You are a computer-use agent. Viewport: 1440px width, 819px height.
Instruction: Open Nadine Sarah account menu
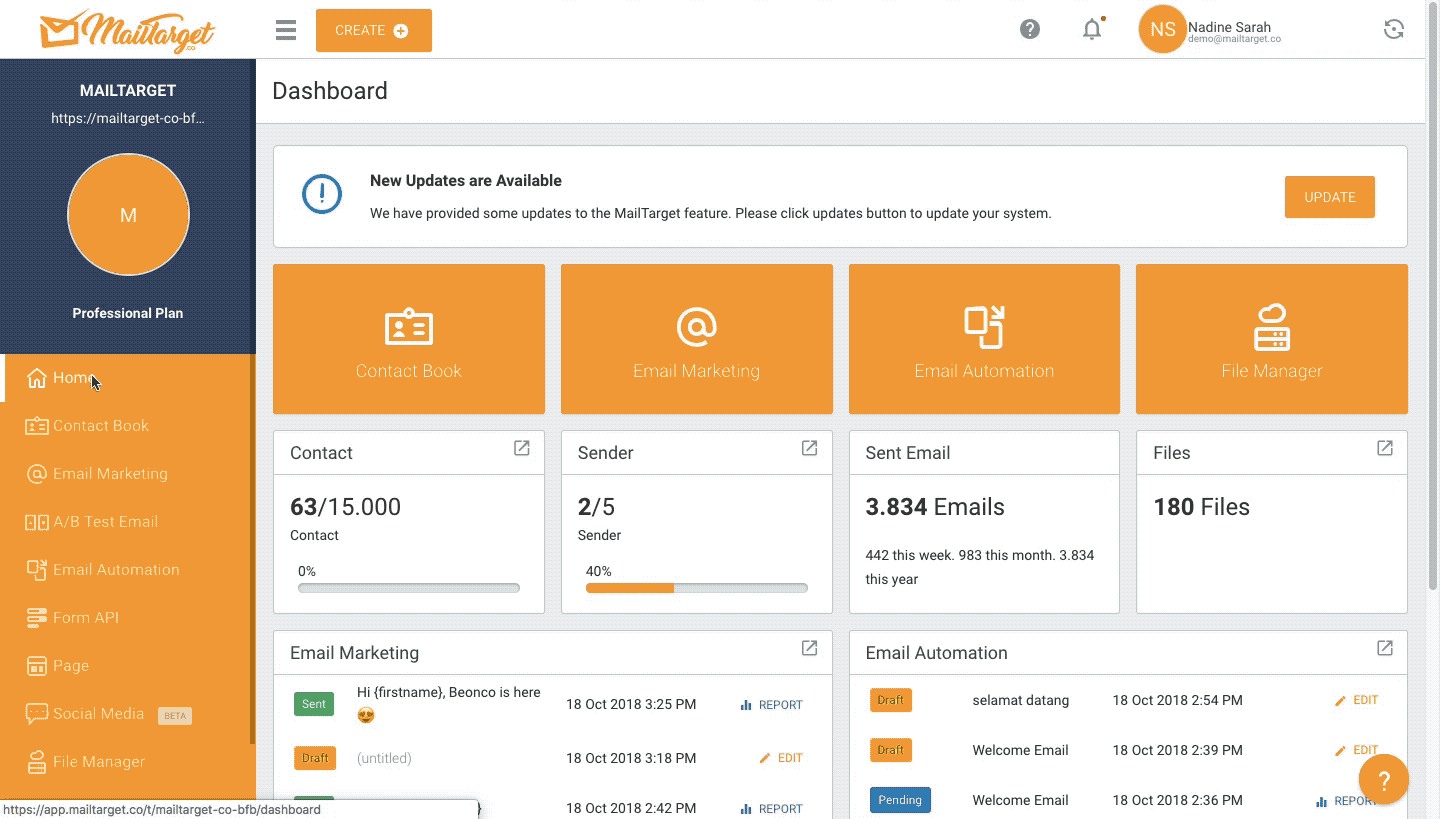pyautogui.click(x=1234, y=32)
